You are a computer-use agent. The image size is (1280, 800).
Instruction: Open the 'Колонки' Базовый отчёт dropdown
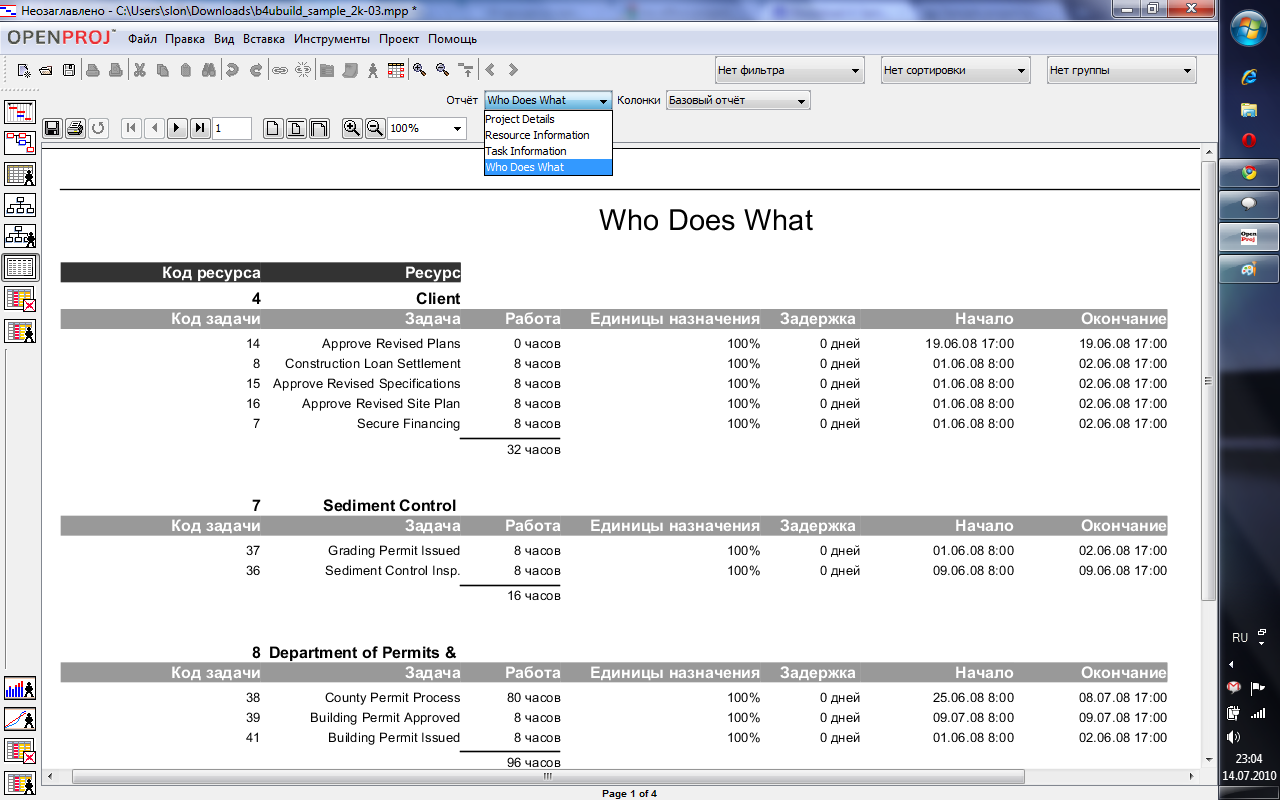point(738,100)
